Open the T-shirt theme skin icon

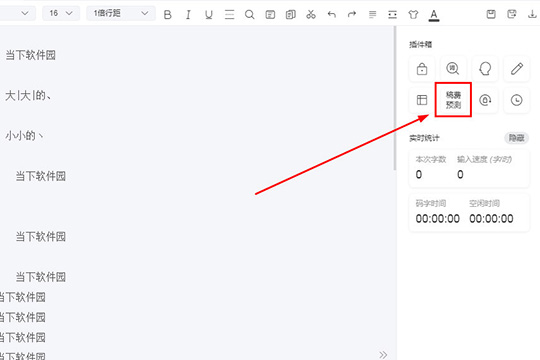[413, 14]
